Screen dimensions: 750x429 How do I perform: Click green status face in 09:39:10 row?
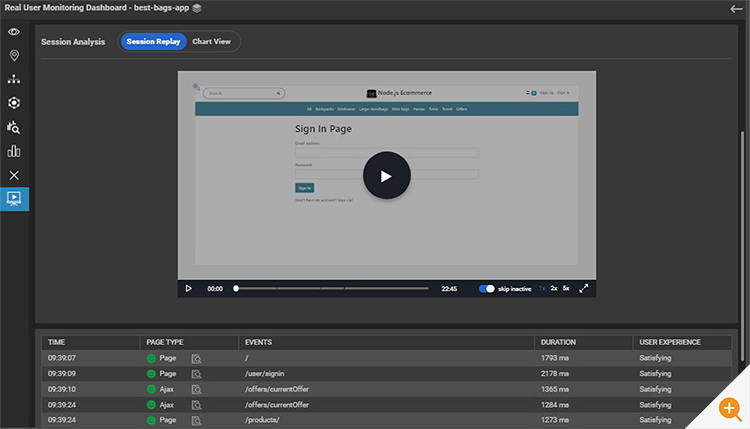151,389
